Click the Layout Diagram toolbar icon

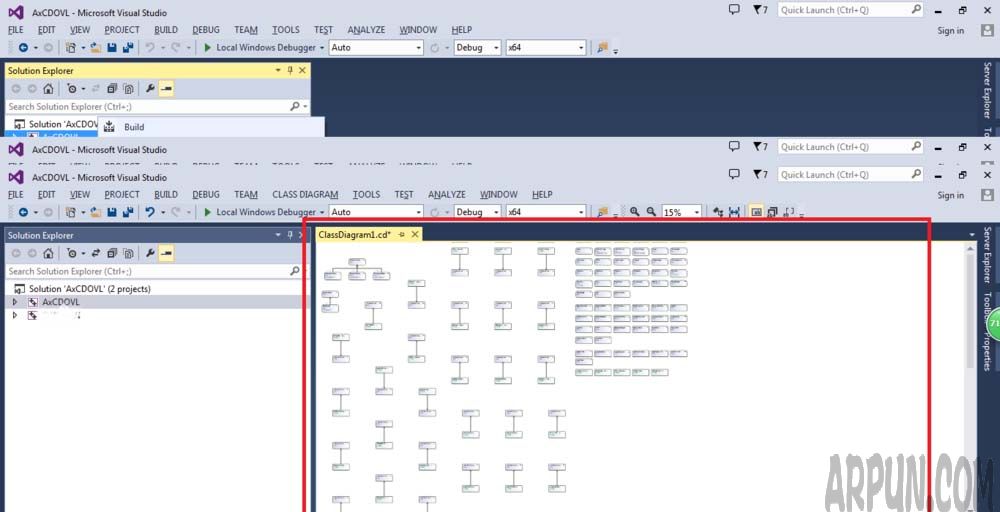tap(718, 212)
